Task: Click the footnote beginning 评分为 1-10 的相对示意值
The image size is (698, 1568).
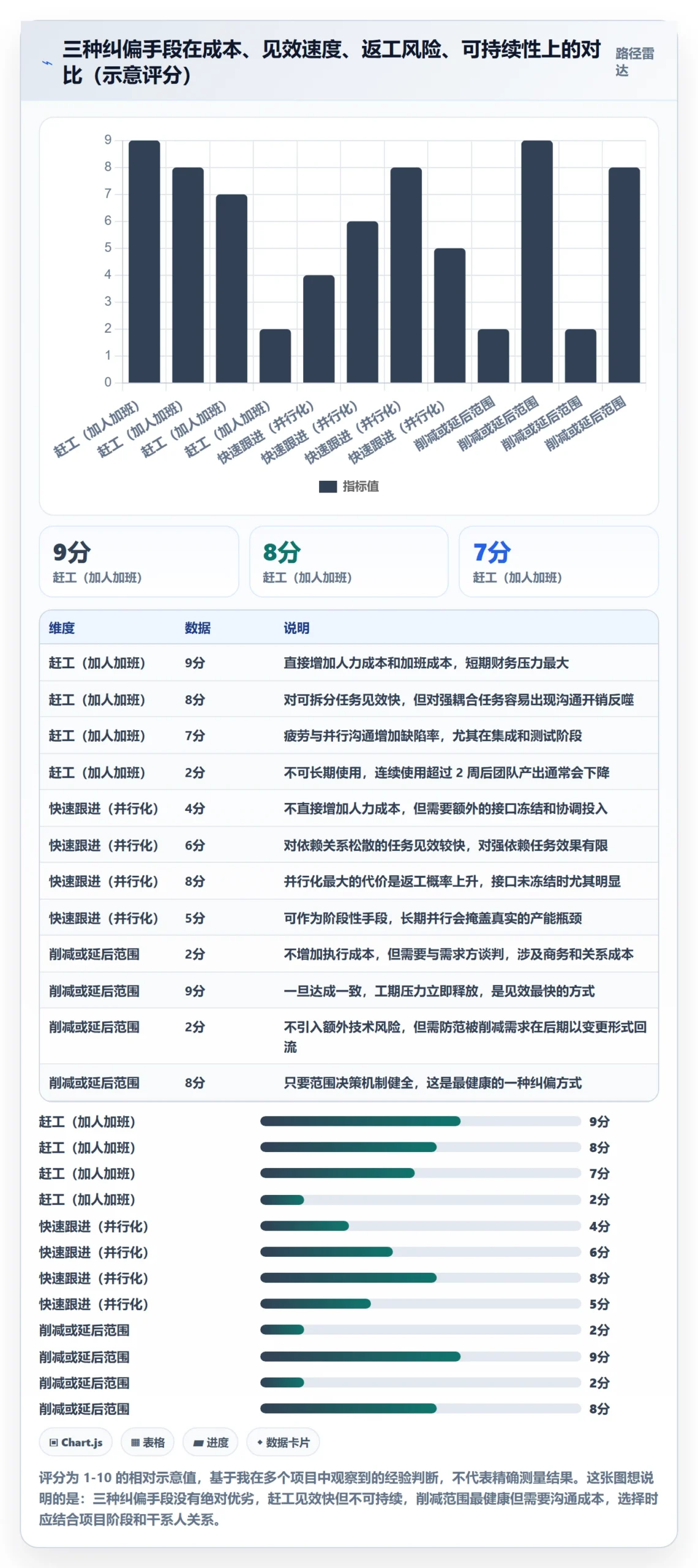Action: pos(349,1499)
